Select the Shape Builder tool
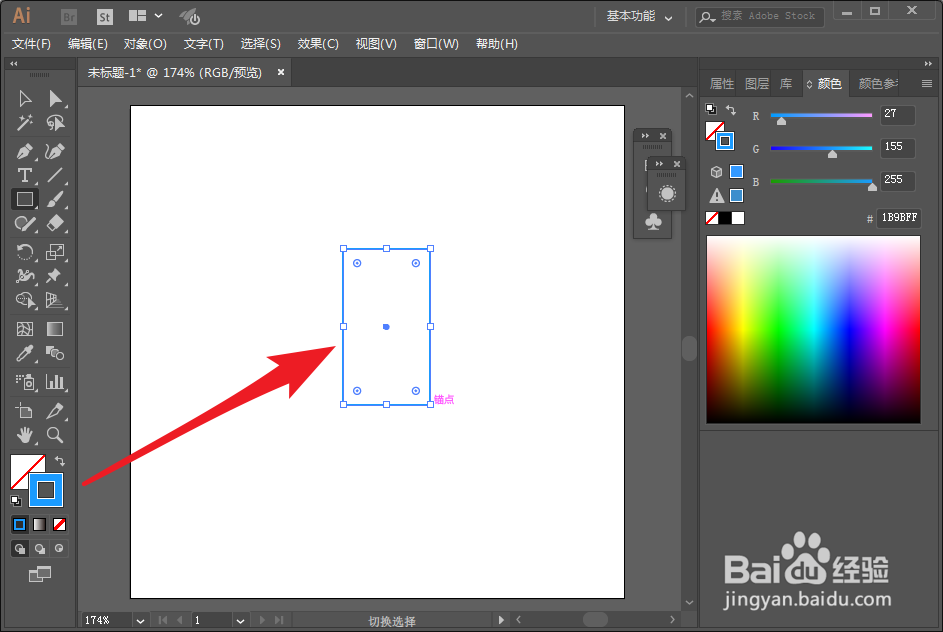 (x=25, y=299)
